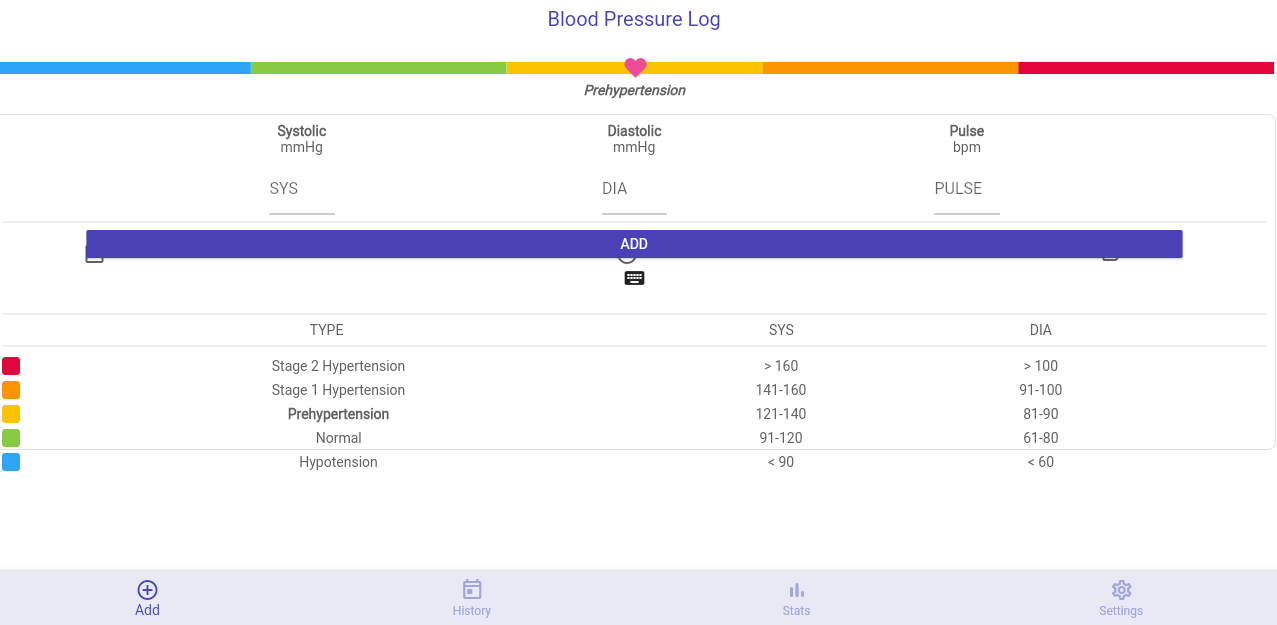Click the Add plus icon in bottom navigation
The height and width of the screenshot is (625, 1277).
click(x=147, y=589)
